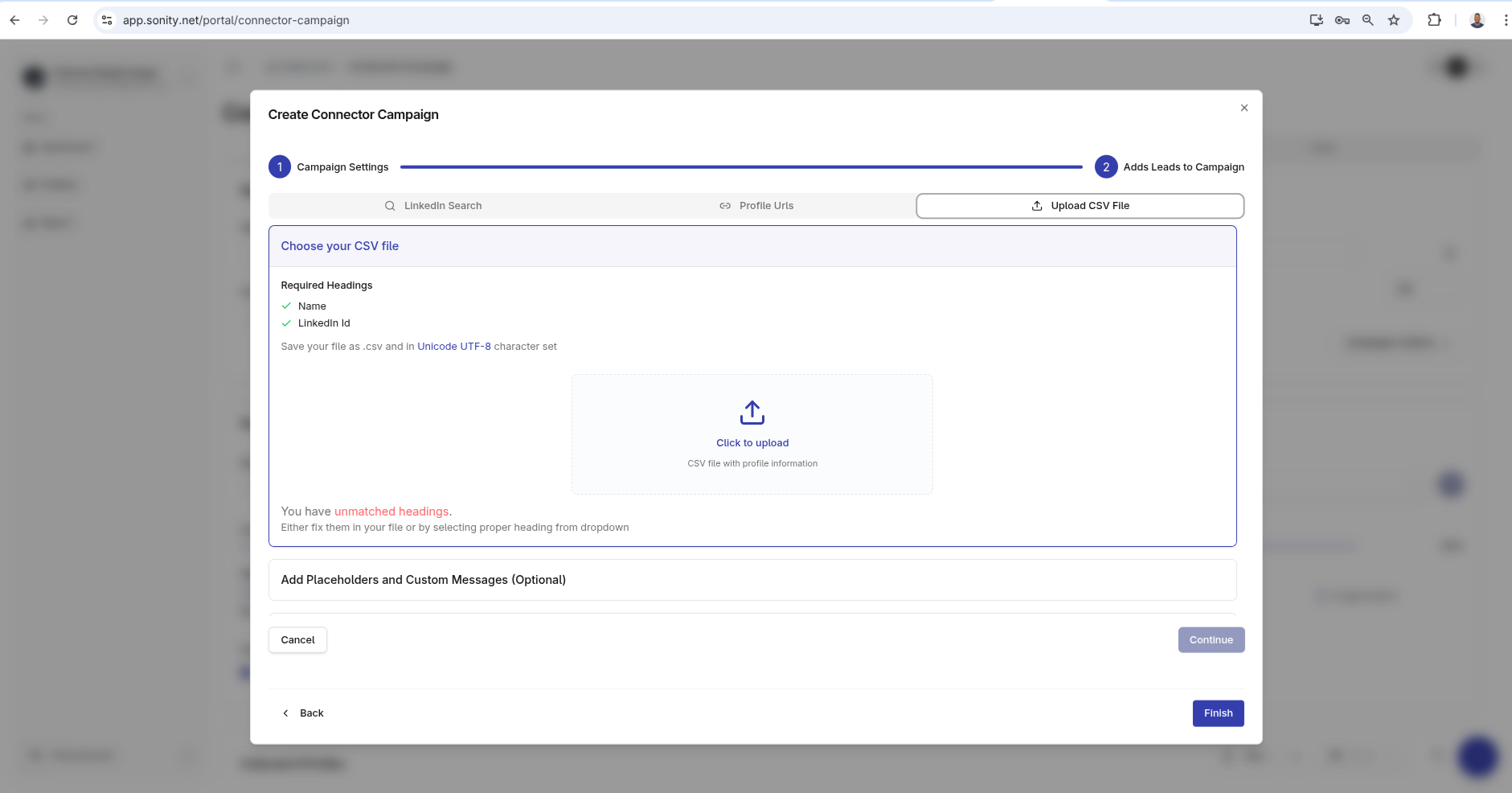Click the upload arrow icon in dropzone
This screenshot has height=793, width=1512.
pyautogui.click(x=752, y=413)
